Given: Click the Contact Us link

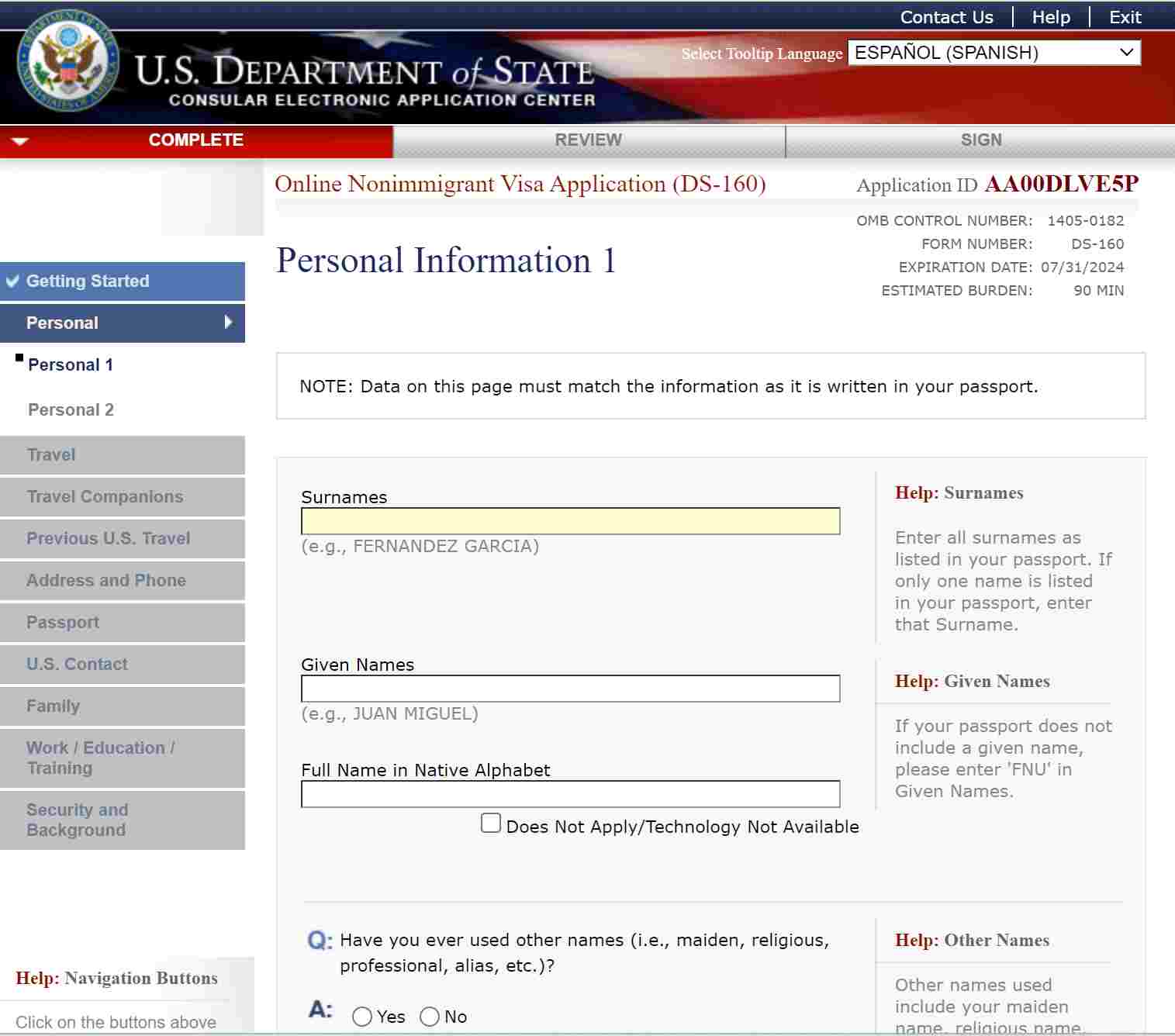Looking at the screenshot, I should (946, 17).
